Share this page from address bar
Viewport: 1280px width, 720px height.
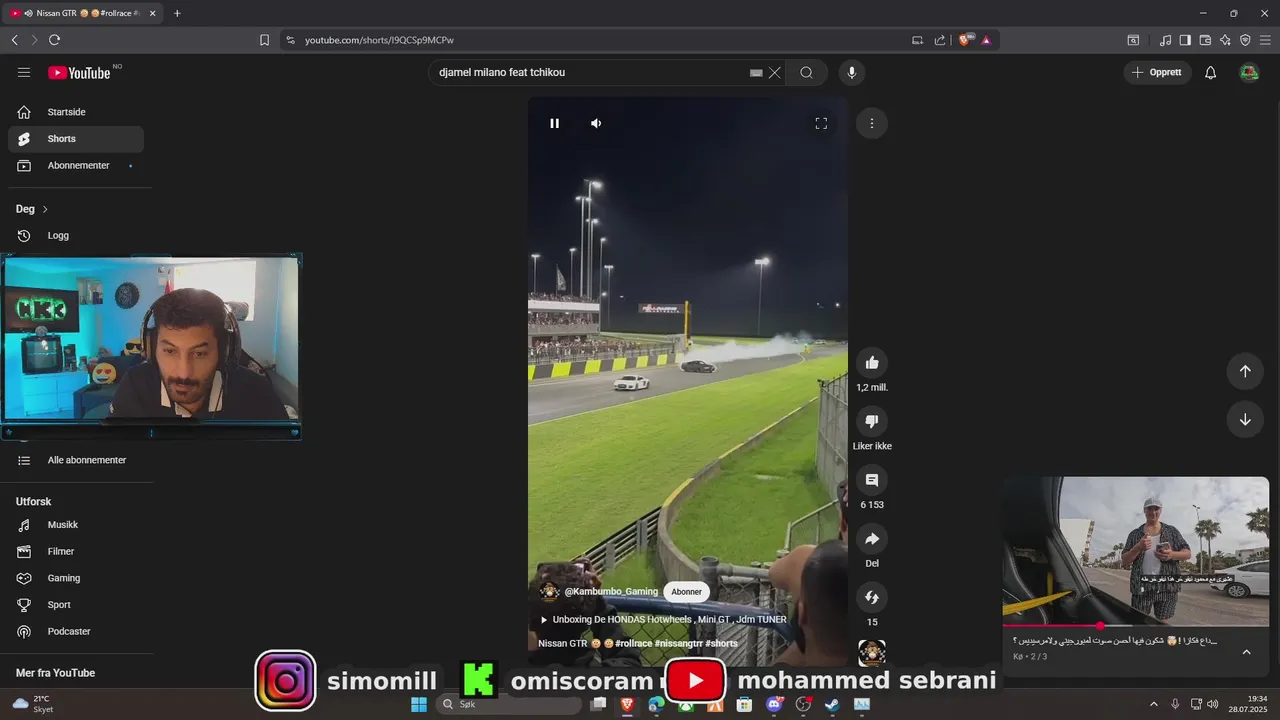940,40
